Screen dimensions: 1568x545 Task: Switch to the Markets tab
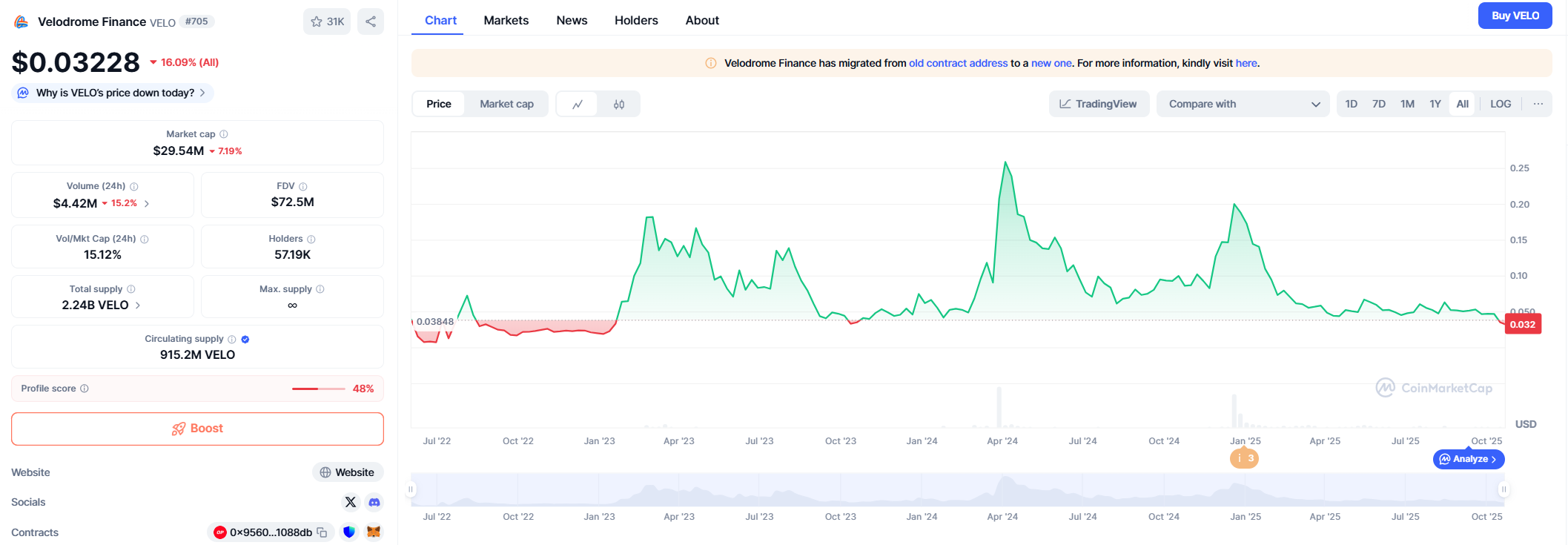(506, 20)
